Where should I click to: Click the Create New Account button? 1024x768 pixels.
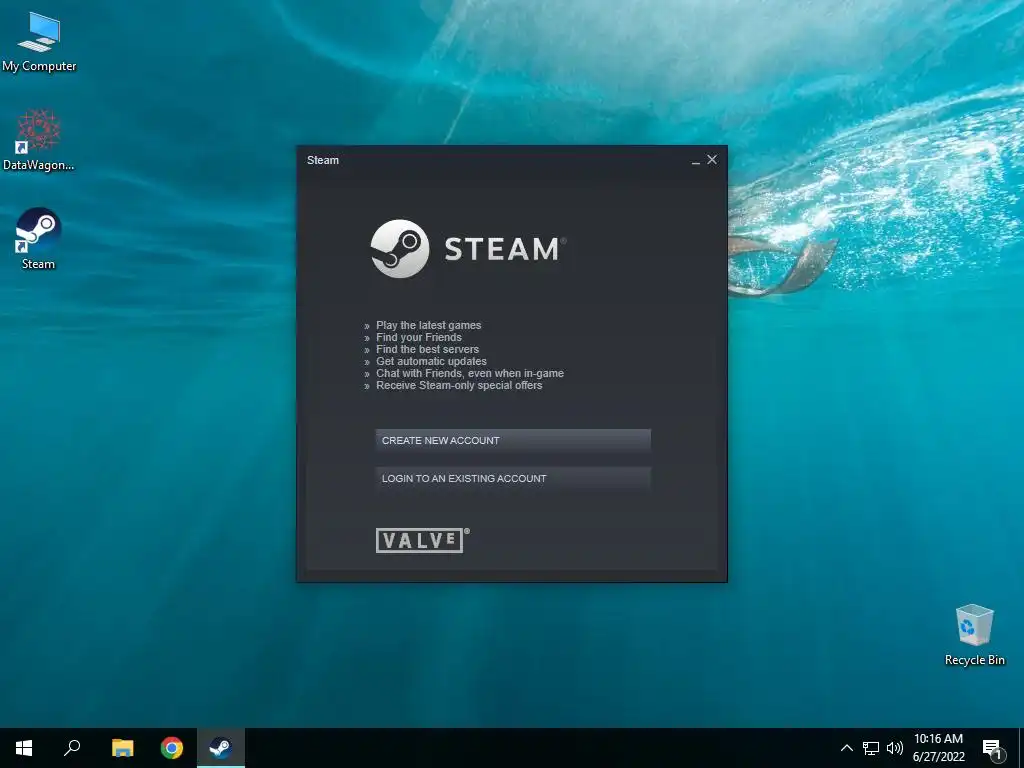point(513,440)
